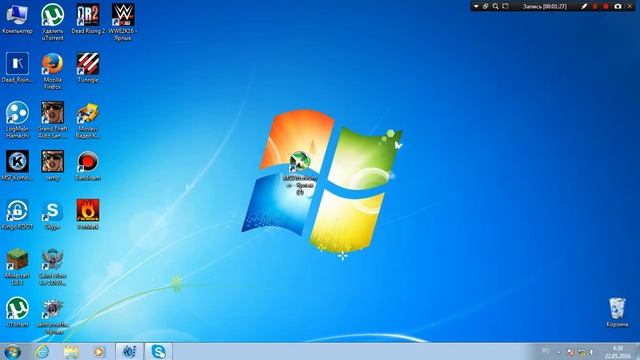Select the FurMark desktop icon
The width and height of the screenshot is (640, 360).
pos(88,214)
